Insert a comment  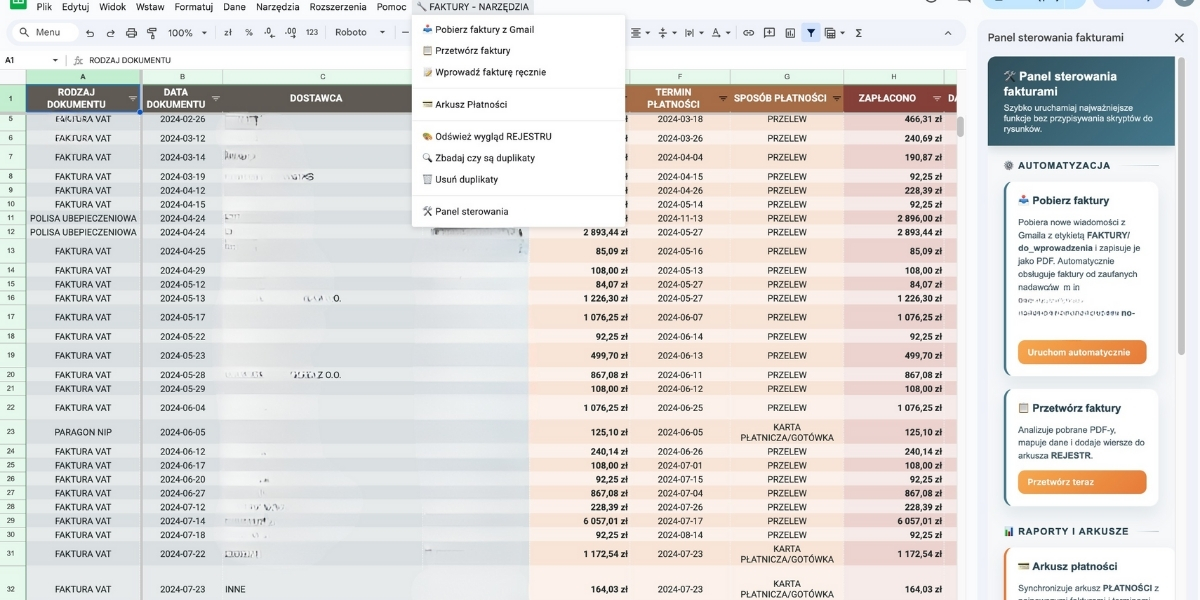pos(769,32)
